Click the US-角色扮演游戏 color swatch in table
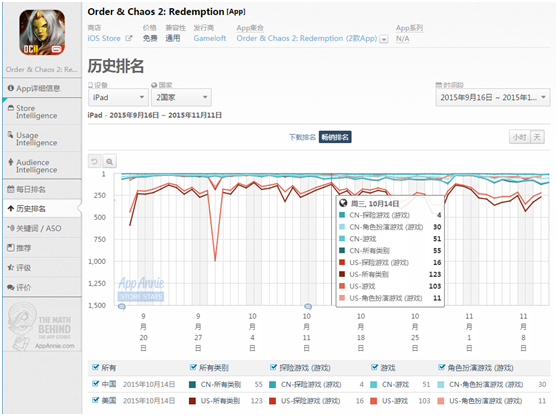 (441, 401)
